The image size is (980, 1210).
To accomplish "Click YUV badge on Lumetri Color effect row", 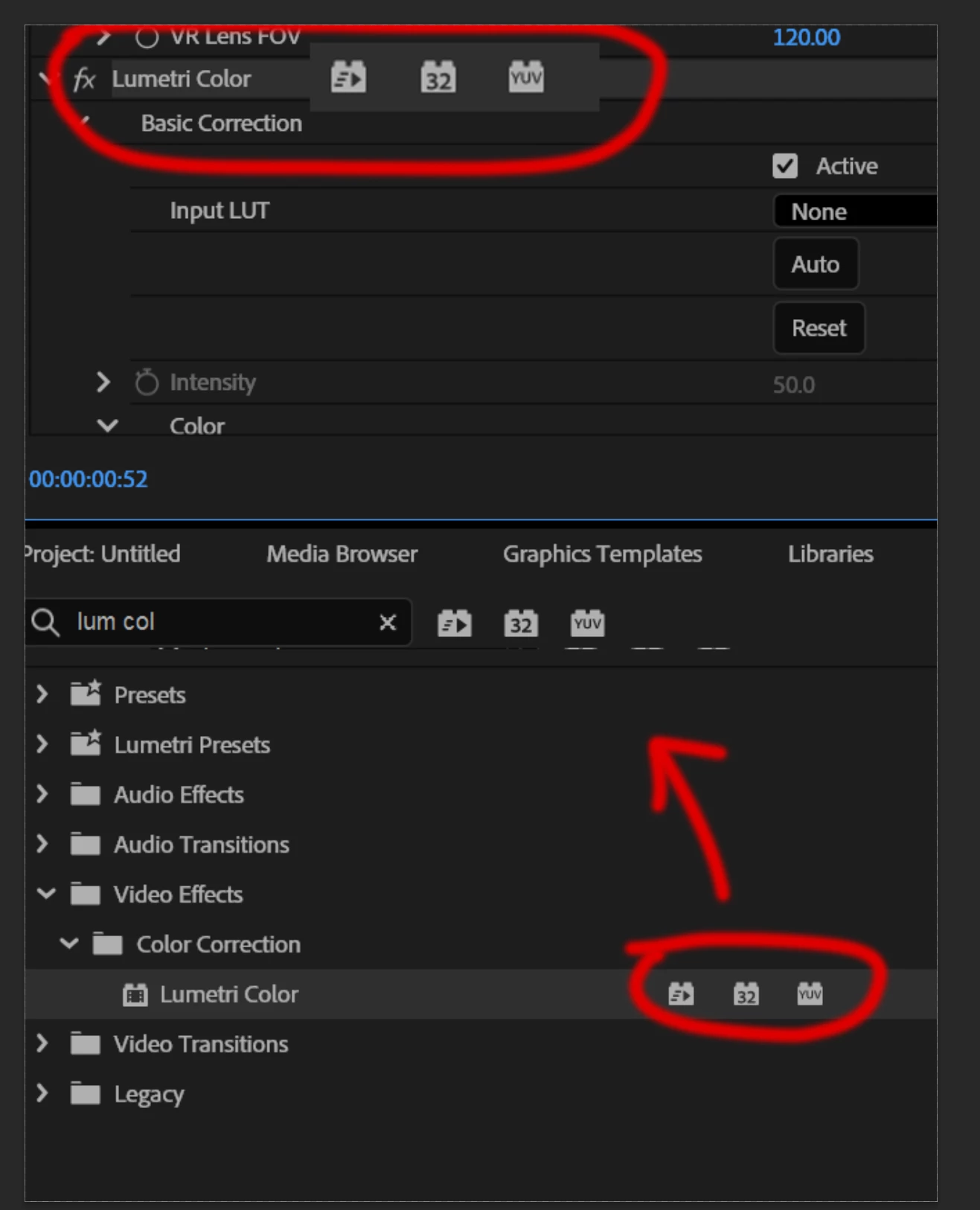I will pos(810,993).
